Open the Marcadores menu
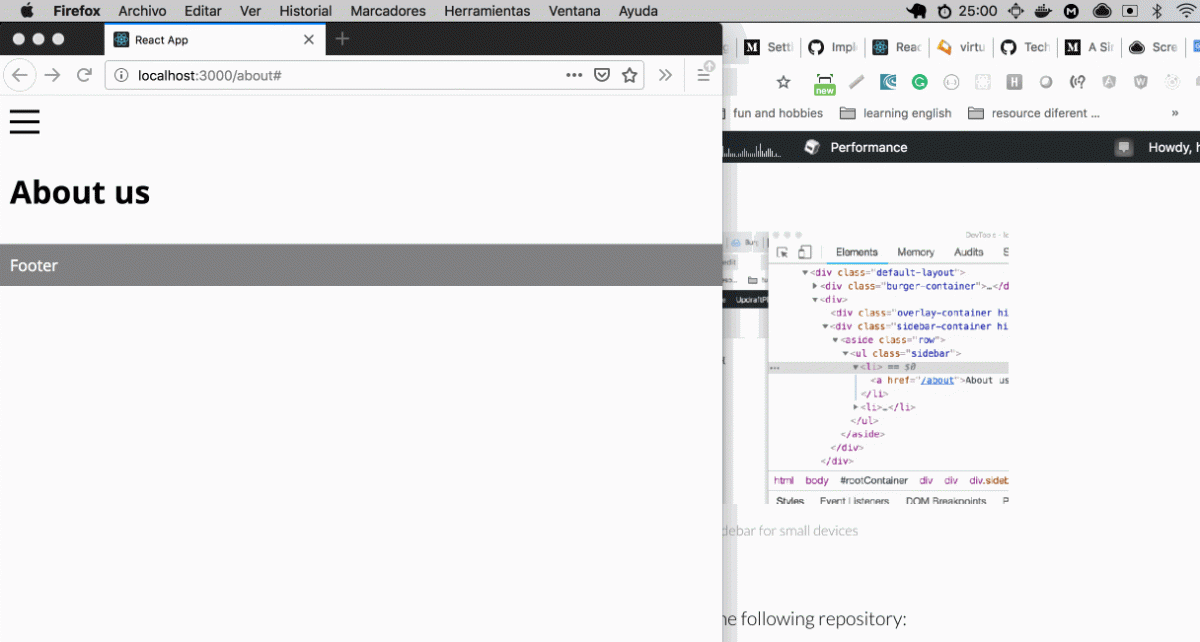Screen dimensions: 1200x642 coord(388,11)
